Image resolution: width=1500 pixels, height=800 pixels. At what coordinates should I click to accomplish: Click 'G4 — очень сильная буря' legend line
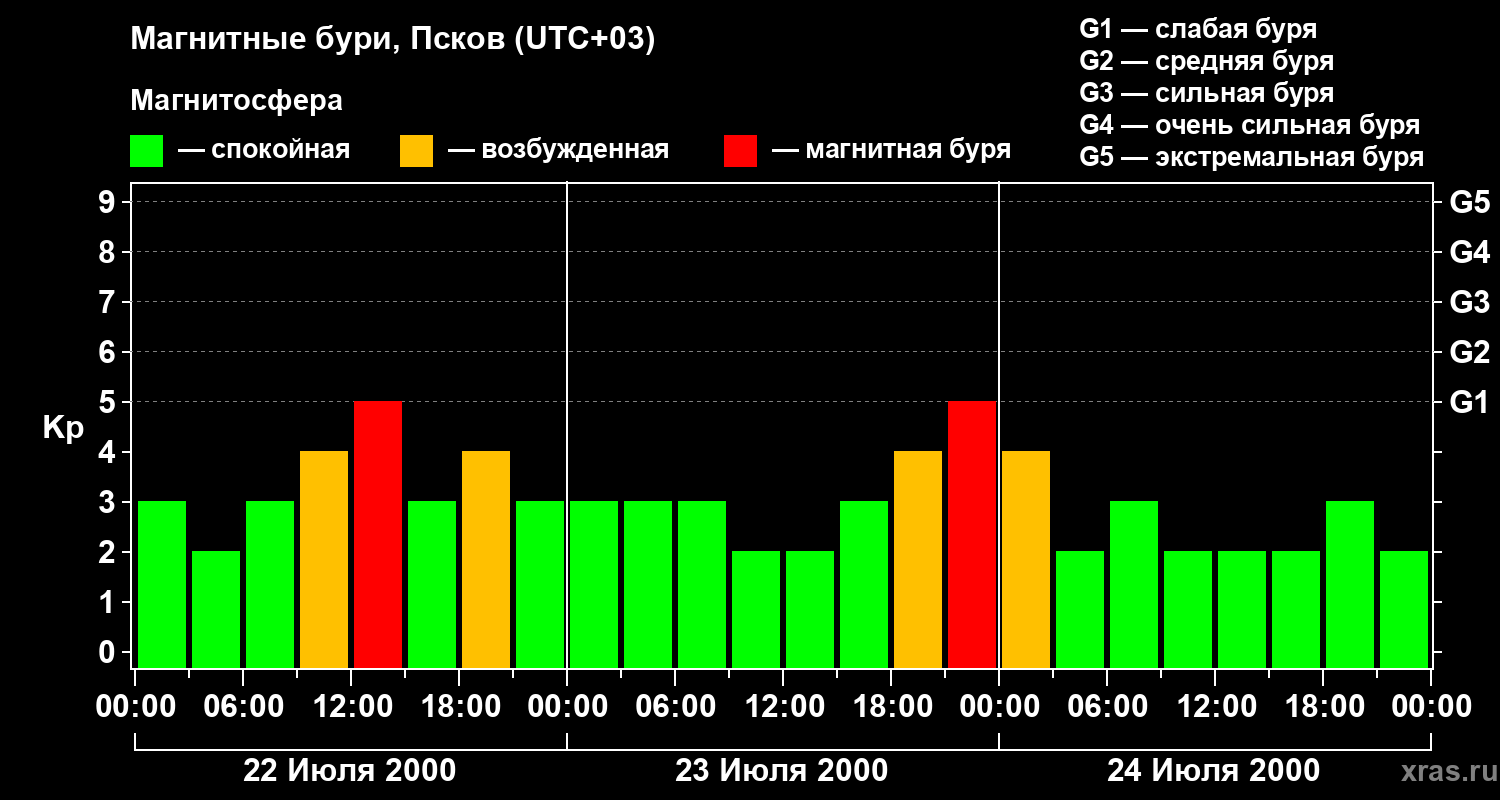pos(1250,125)
